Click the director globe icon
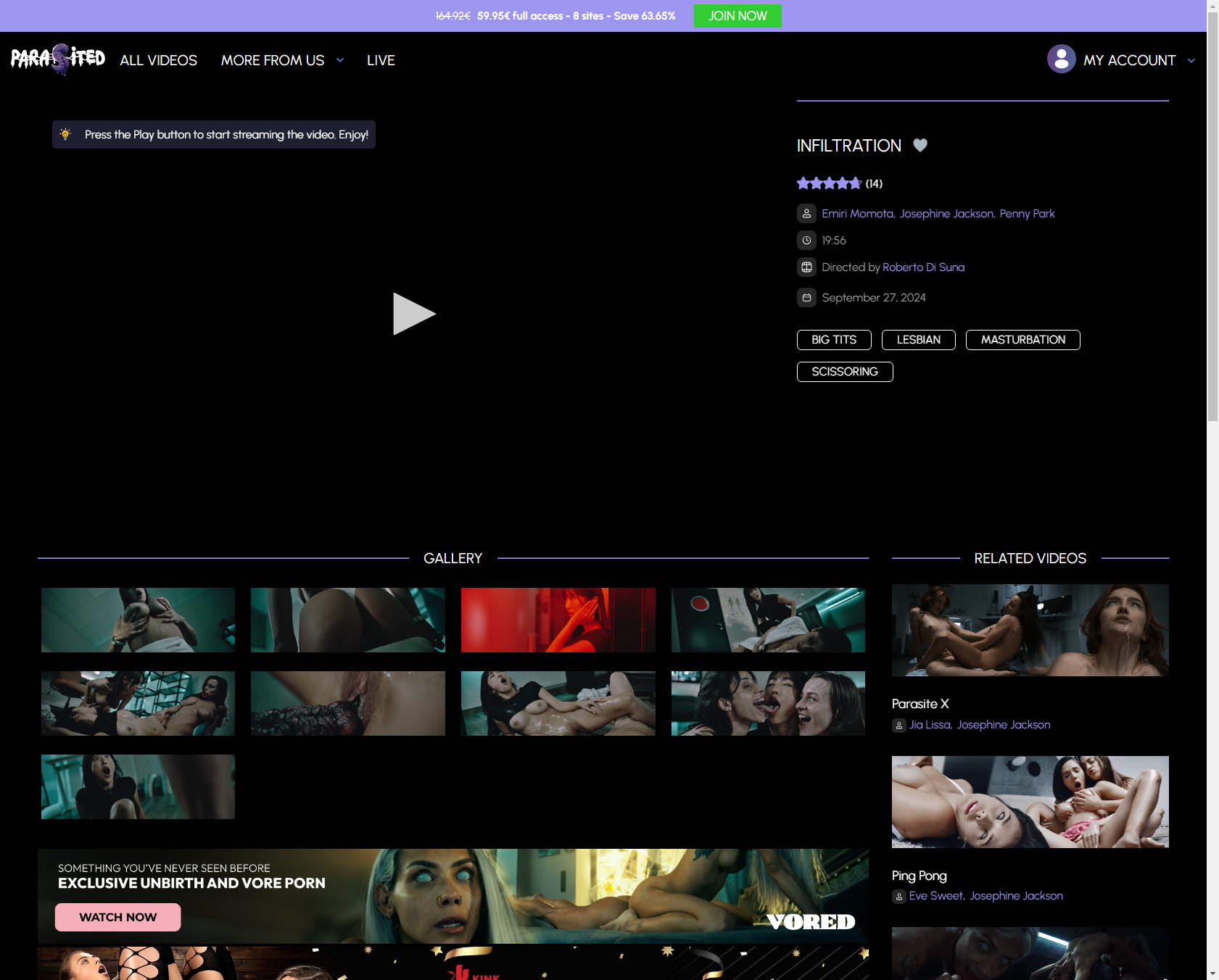This screenshot has width=1219, height=980. coord(806,267)
